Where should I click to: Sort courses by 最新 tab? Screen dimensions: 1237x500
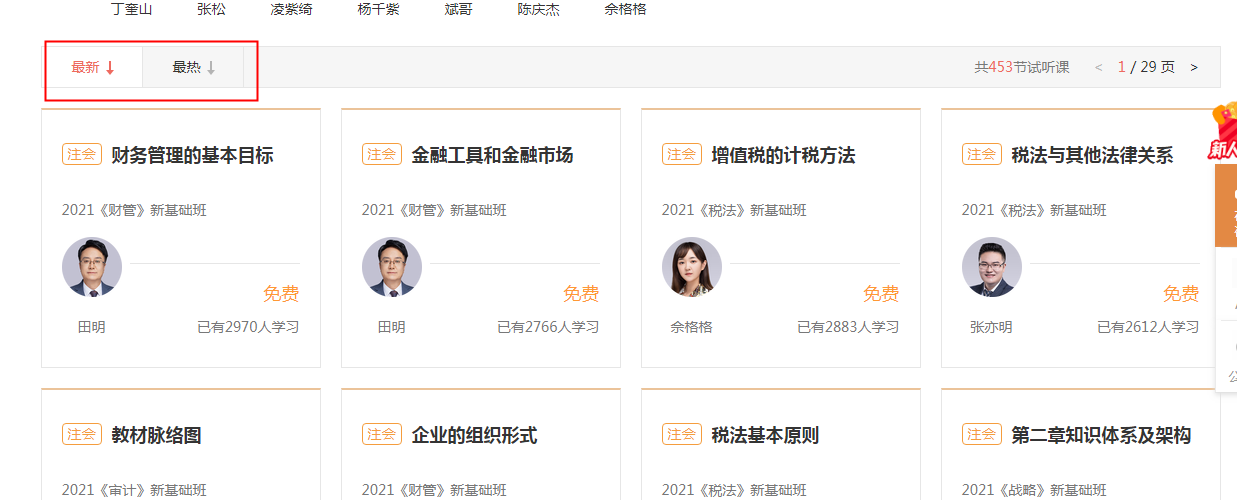tap(93, 68)
